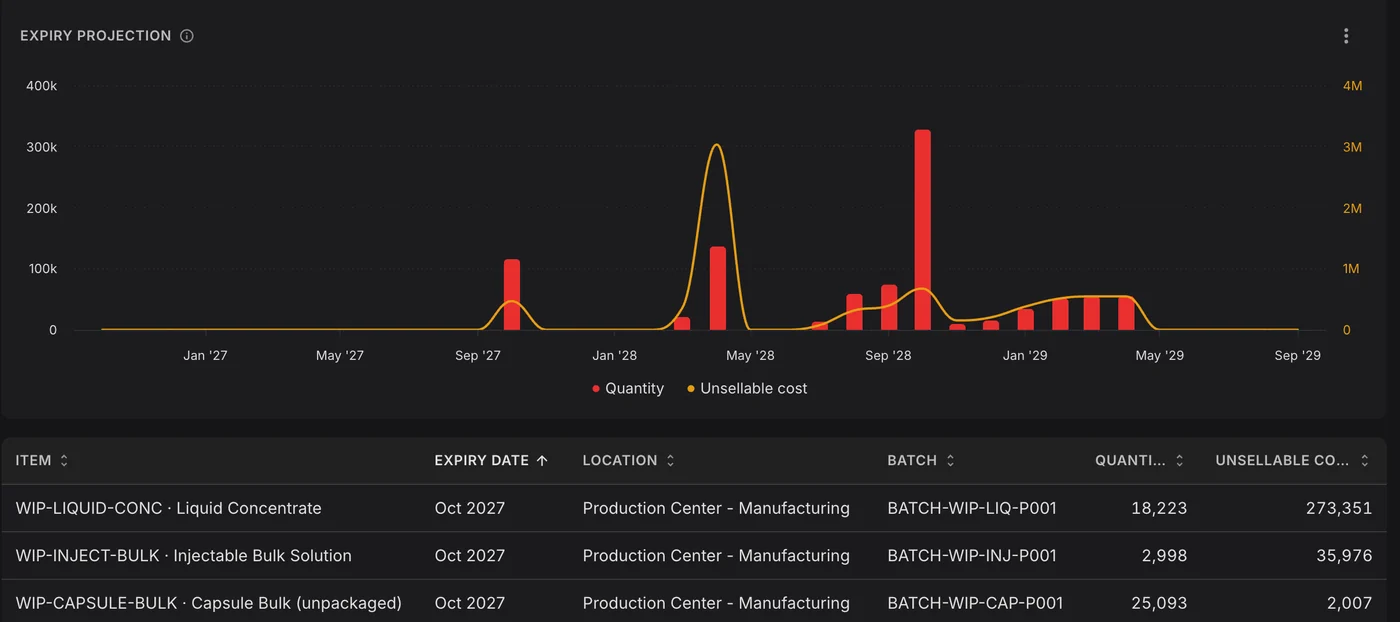Sort table by Expiry Date column
1400x622 pixels.
[491, 461]
